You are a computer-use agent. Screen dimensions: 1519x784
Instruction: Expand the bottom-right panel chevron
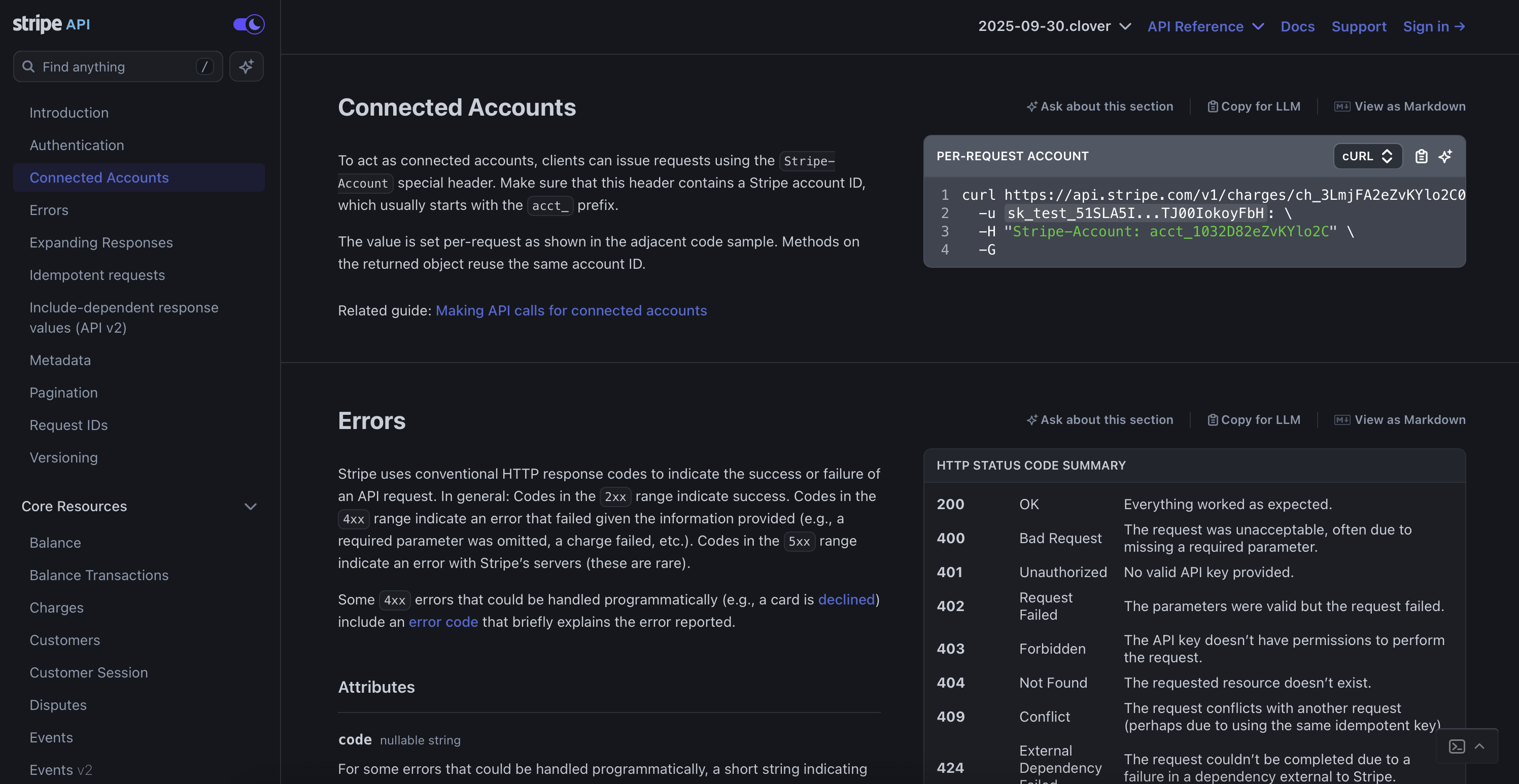pyautogui.click(x=1479, y=746)
